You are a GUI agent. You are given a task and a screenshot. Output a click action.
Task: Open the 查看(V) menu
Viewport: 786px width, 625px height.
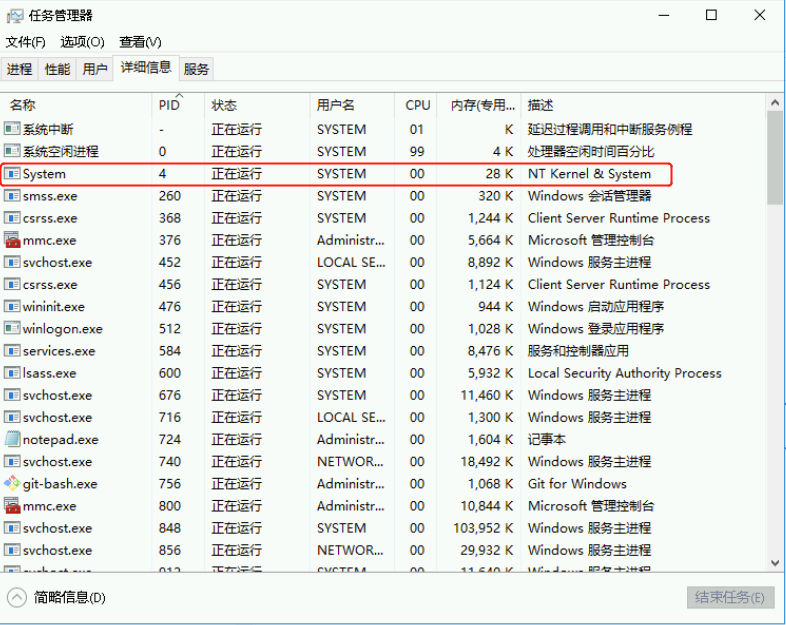point(140,42)
